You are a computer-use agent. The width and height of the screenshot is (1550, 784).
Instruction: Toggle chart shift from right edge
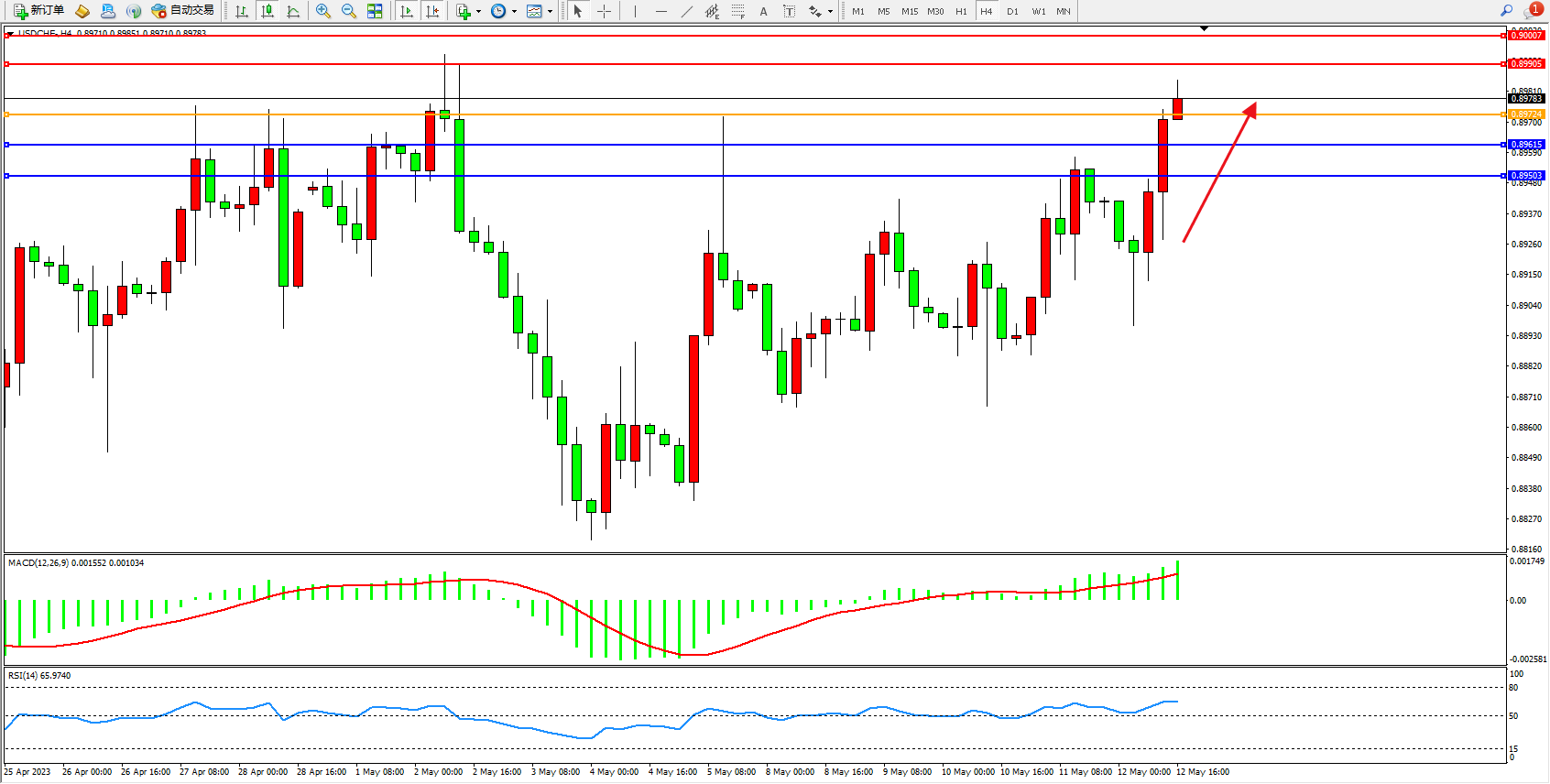pos(432,11)
